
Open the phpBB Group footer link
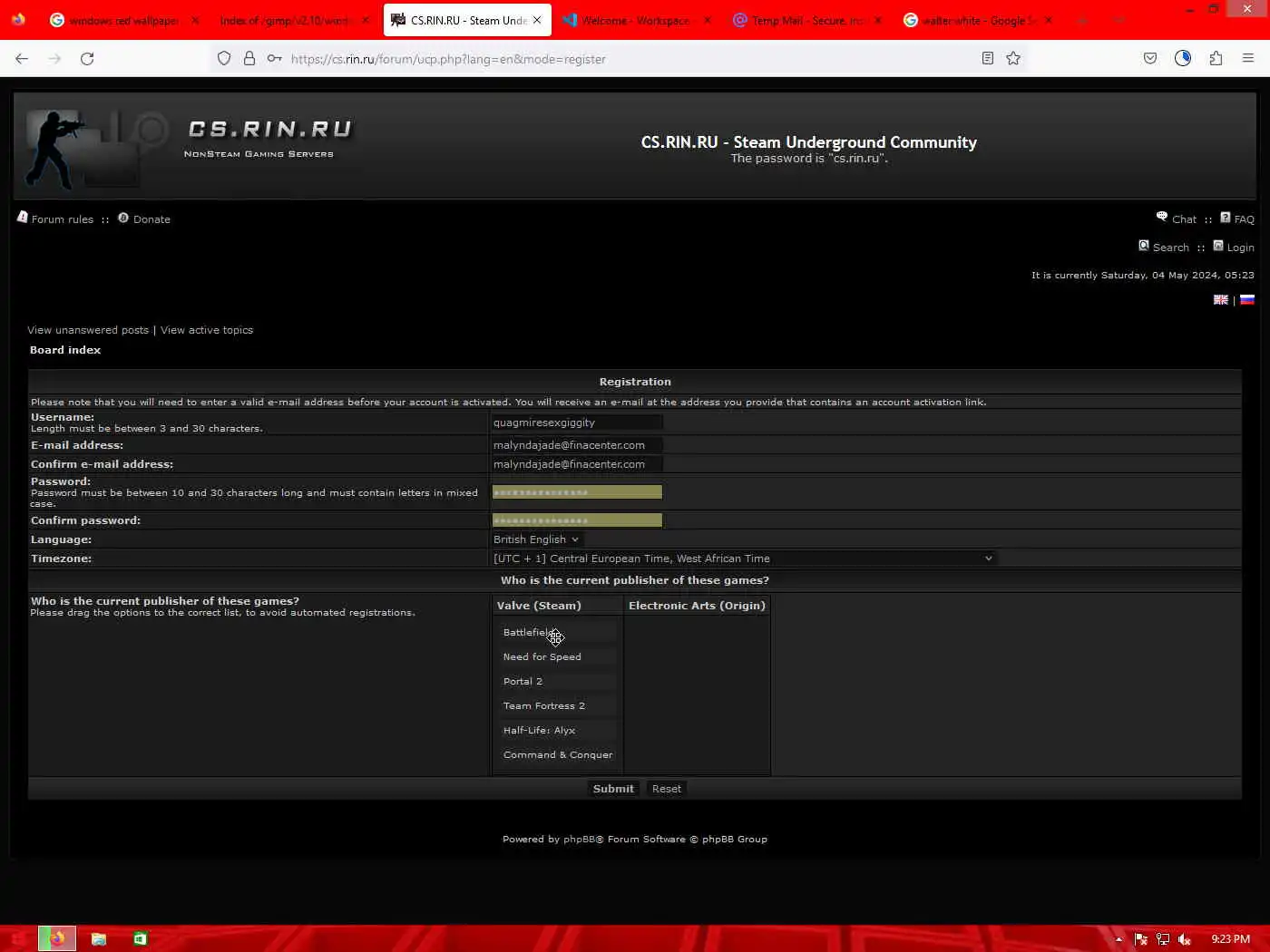click(x=735, y=840)
